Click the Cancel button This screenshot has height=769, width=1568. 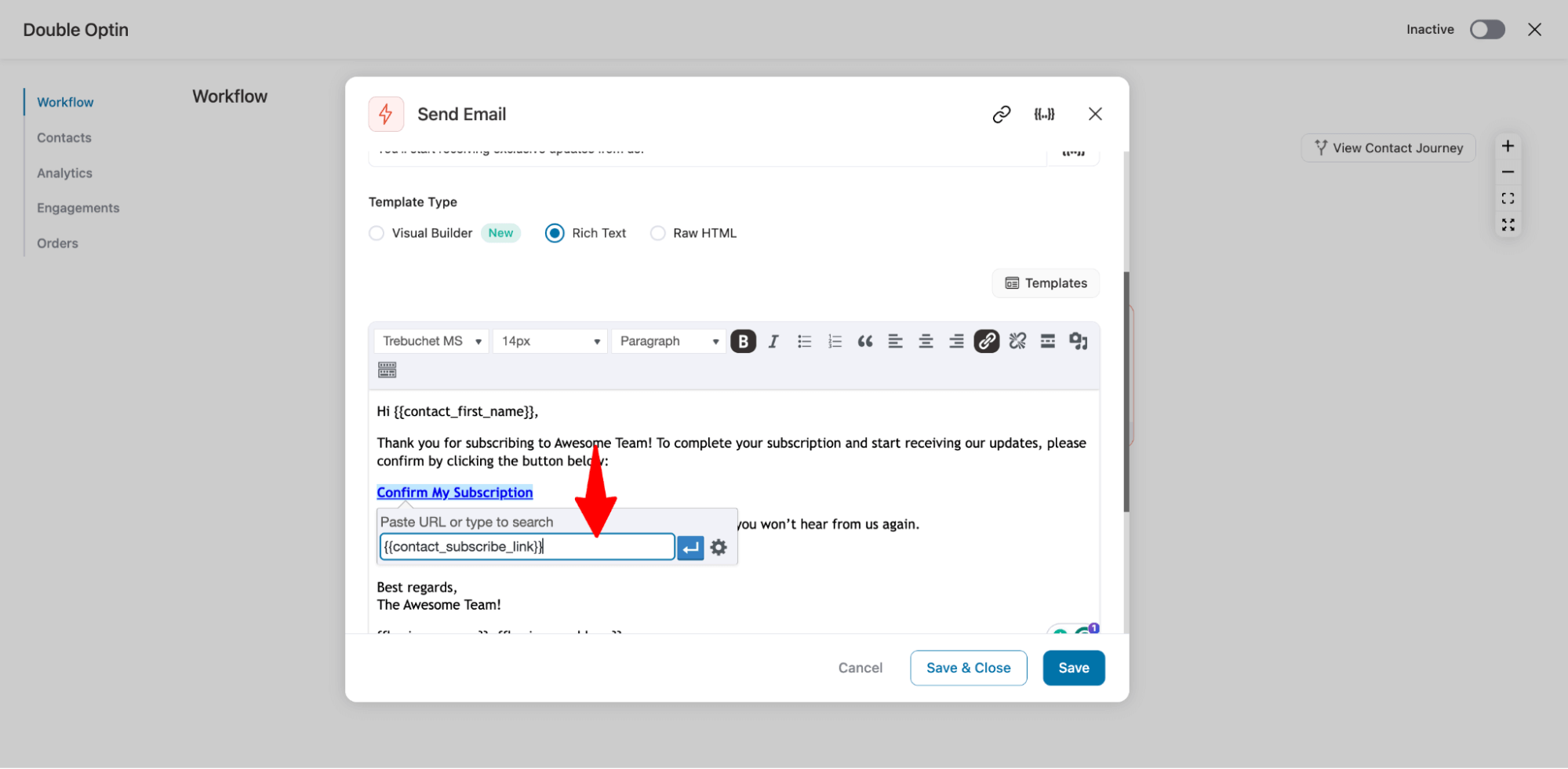[860, 669]
